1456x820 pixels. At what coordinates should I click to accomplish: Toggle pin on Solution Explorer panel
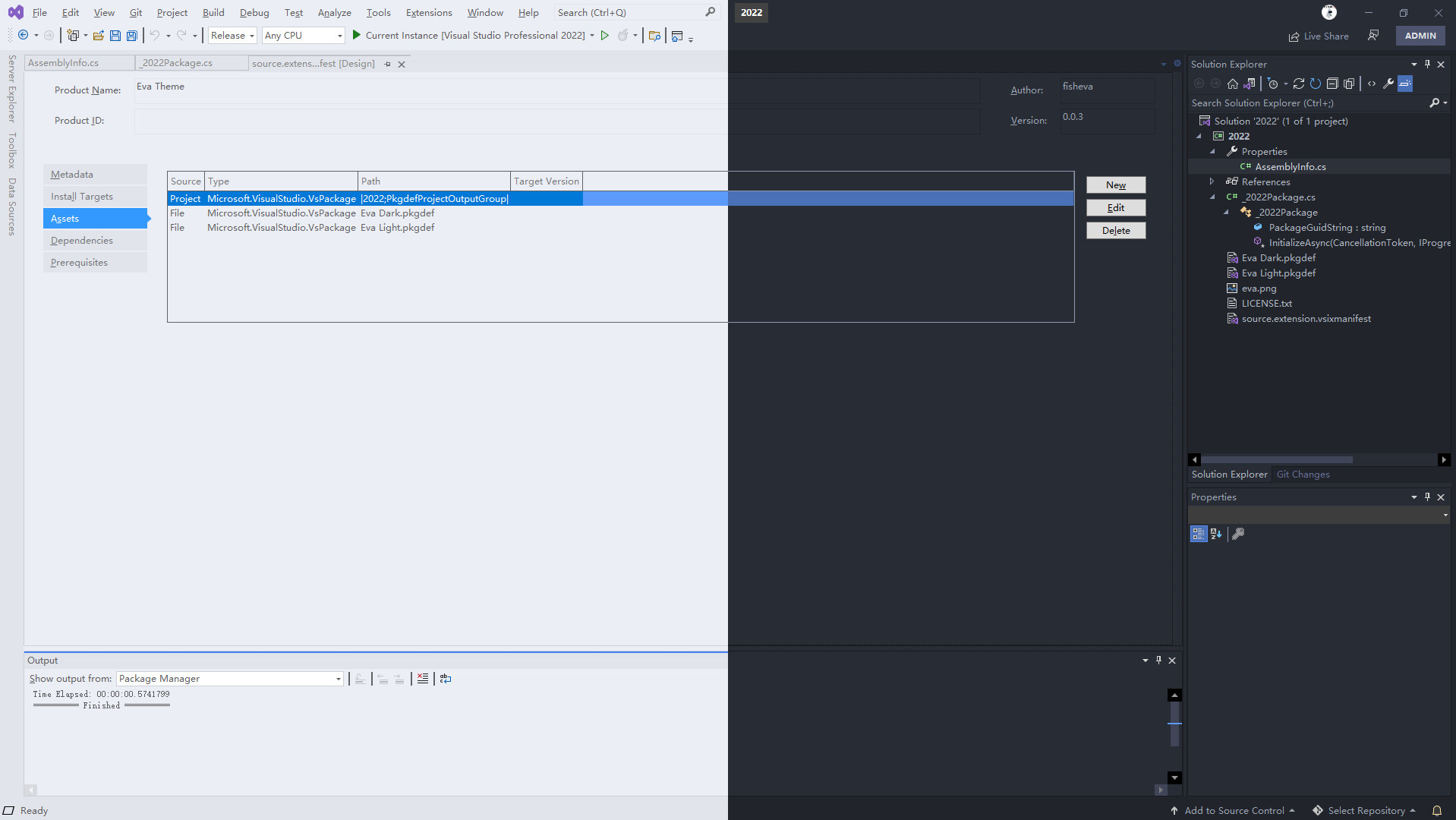[1427, 65]
